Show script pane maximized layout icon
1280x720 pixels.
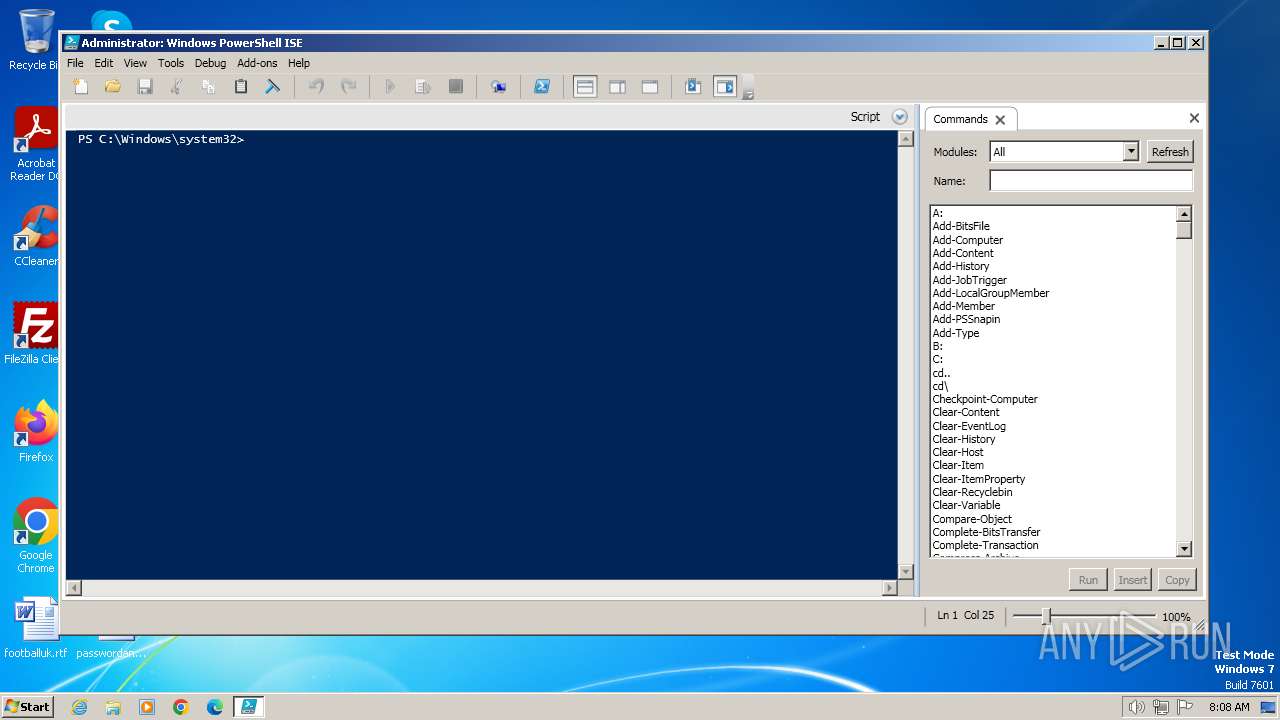[x=650, y=87]
